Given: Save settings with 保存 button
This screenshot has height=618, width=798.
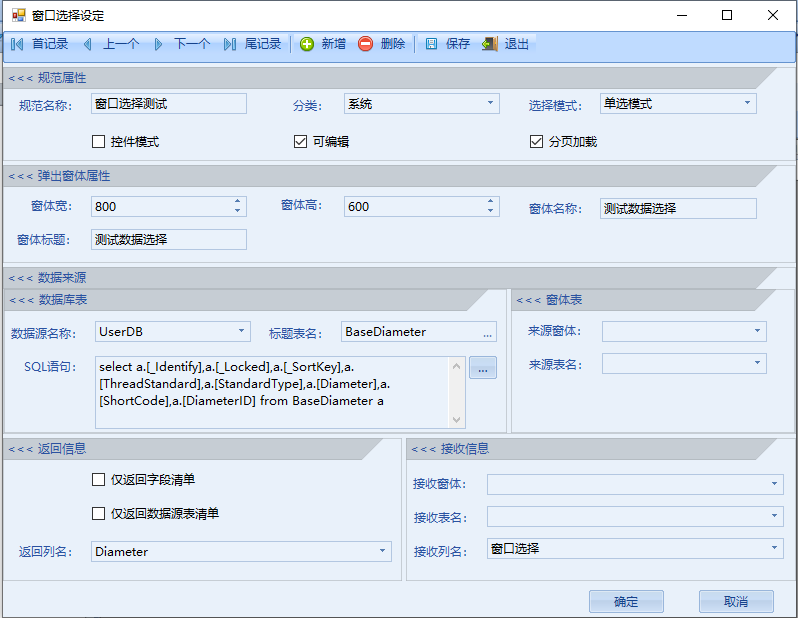Looking at the screenshot, I should pos(447,44).
